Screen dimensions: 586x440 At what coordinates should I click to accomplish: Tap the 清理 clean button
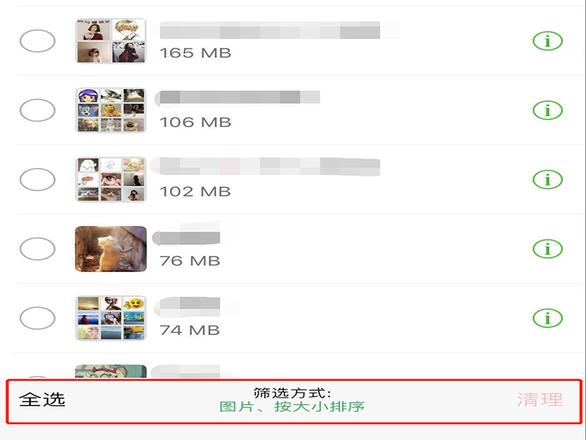click(x=540, y=400)
